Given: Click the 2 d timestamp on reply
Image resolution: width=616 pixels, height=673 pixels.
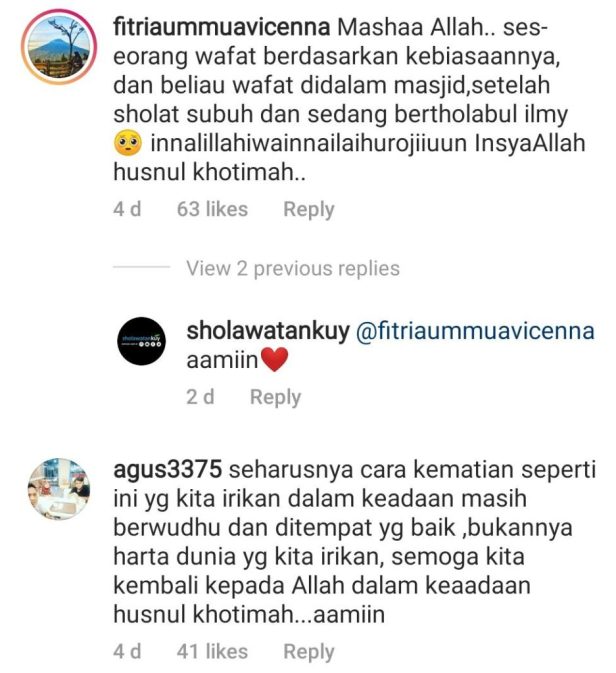Looking at the screenshot, I should (x=200, y=397).
